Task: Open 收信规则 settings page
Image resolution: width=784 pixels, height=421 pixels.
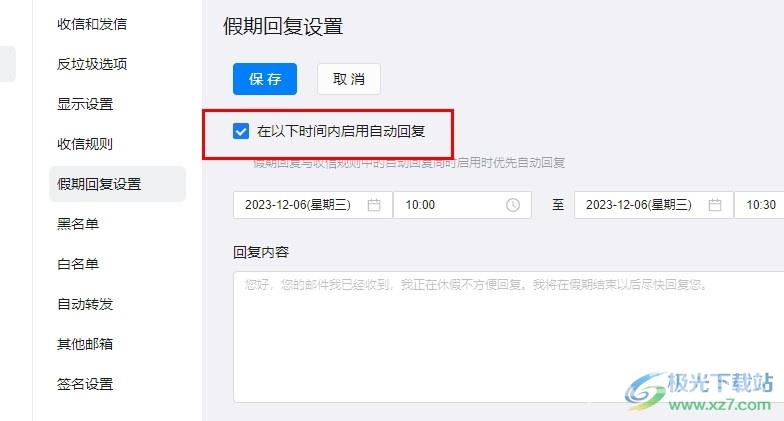Action: [x=85, y=144]
